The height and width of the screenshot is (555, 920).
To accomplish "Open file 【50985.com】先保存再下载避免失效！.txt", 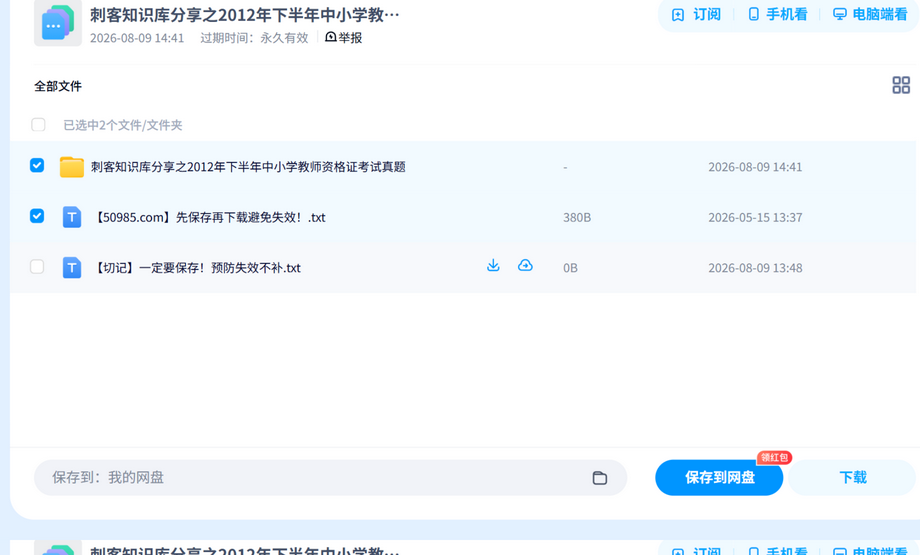I will point(210,217).
